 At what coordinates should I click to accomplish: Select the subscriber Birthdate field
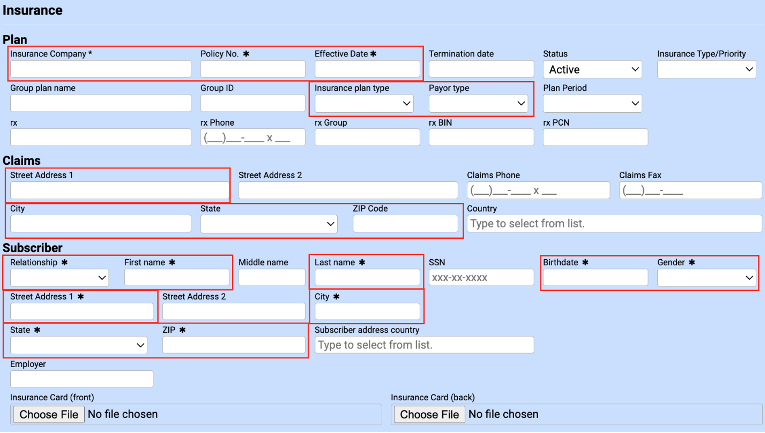click(595, 277)
